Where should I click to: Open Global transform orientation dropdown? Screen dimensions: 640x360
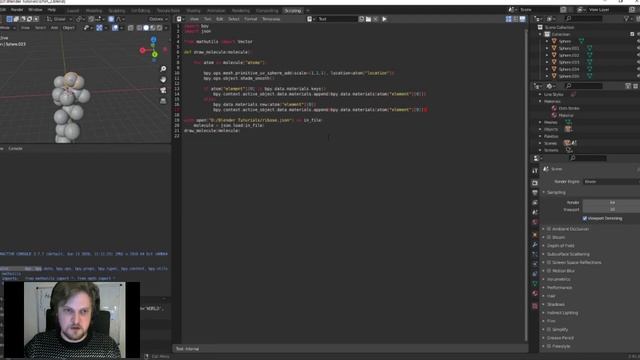pyautogui.click(x=60, y=19)
